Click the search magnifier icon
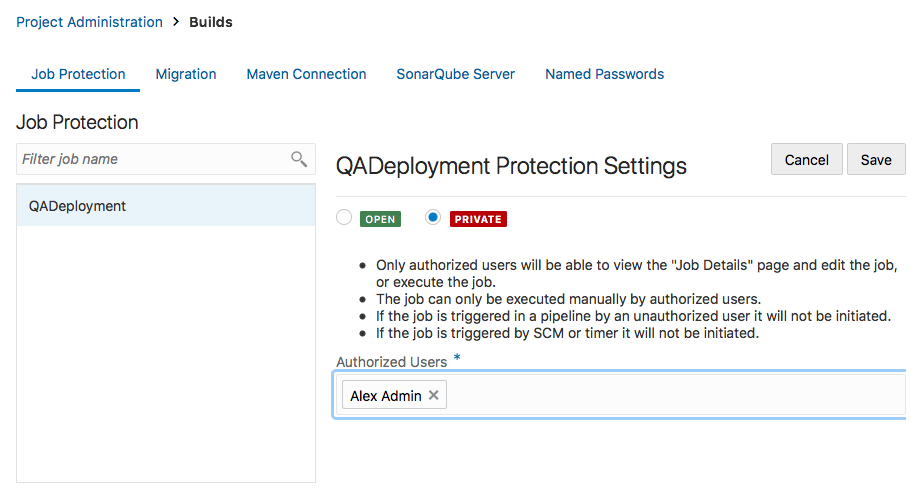 click(x=298, y=159)
